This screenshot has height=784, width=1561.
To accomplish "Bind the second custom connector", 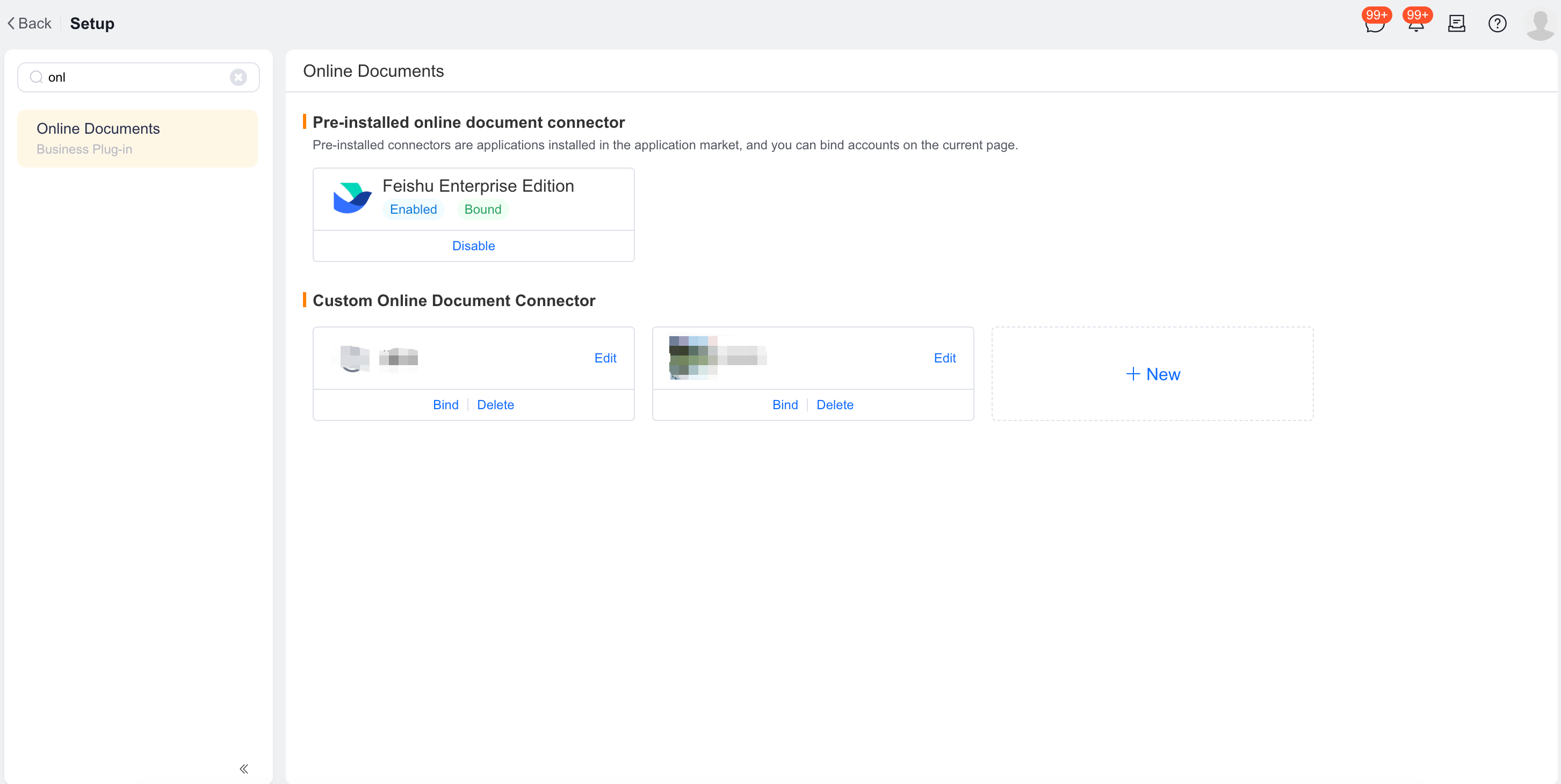I will pyautogui.click(x=785, y=405).
